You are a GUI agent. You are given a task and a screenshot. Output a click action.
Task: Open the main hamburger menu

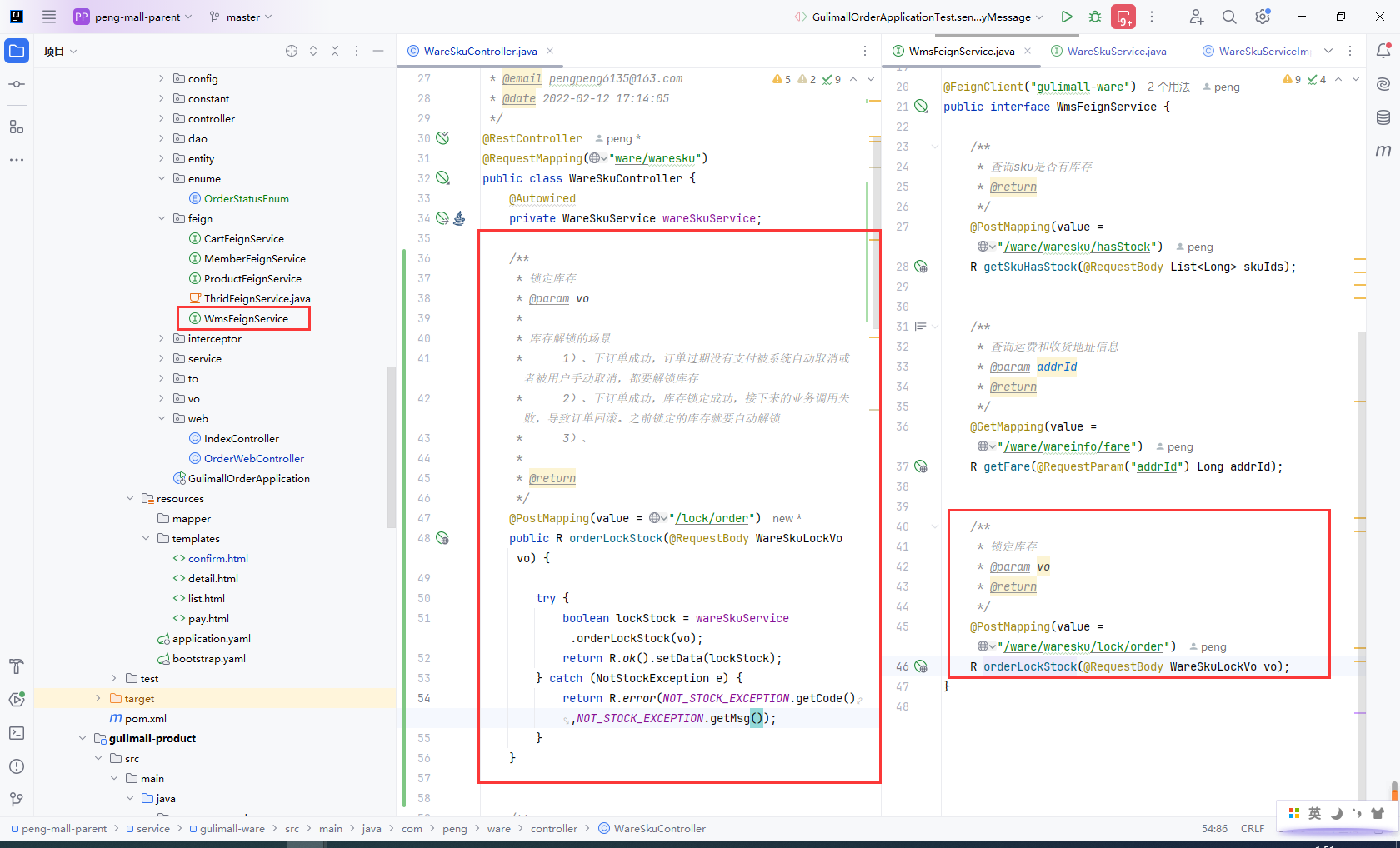pyautogui.click(x=49, y=17)
